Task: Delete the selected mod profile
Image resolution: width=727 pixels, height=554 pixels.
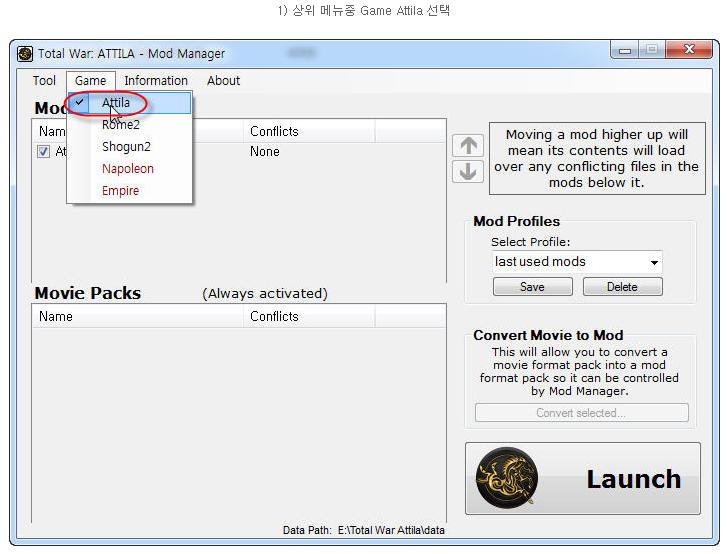Action: click(622, 287)
